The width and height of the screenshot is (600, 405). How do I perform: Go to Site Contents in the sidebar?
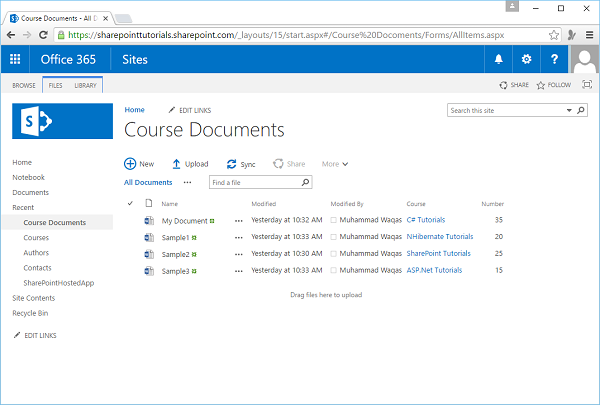pos(34,298)
